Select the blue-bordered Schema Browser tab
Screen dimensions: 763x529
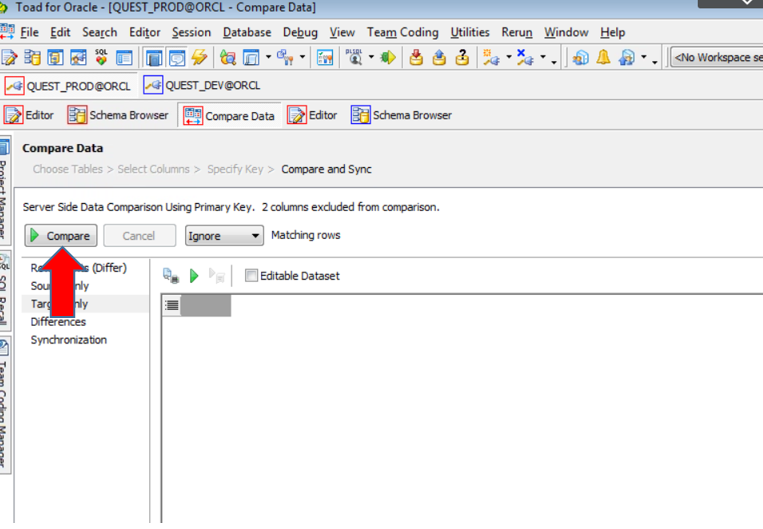pos(401,115)
